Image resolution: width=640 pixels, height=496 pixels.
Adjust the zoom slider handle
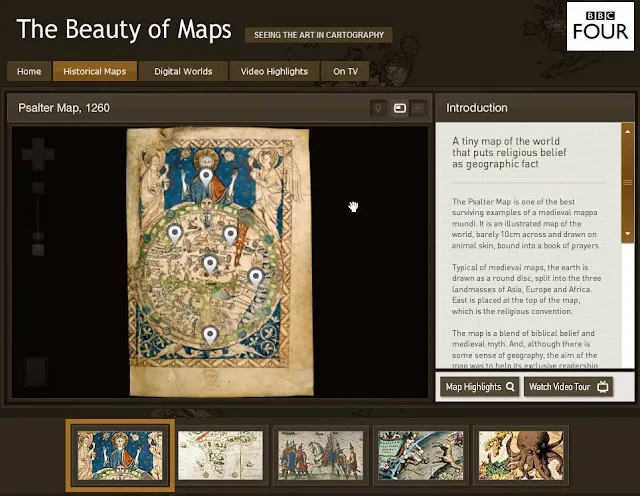(38, 236)
